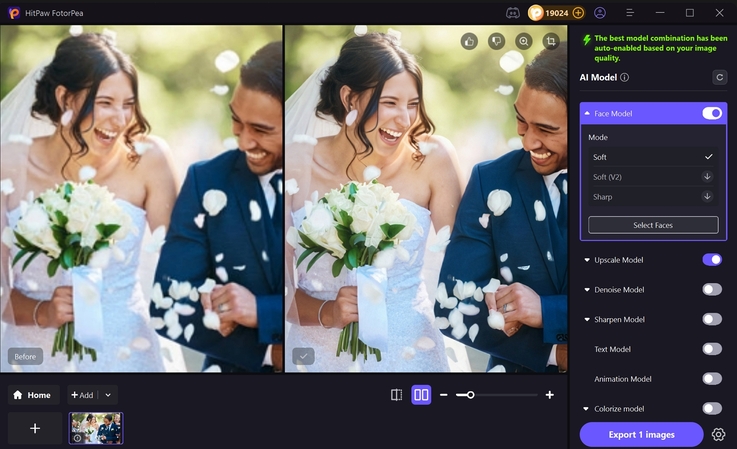737x449 pixels.
Task: Click the Text Model label
Action: (x=612, y=349)
